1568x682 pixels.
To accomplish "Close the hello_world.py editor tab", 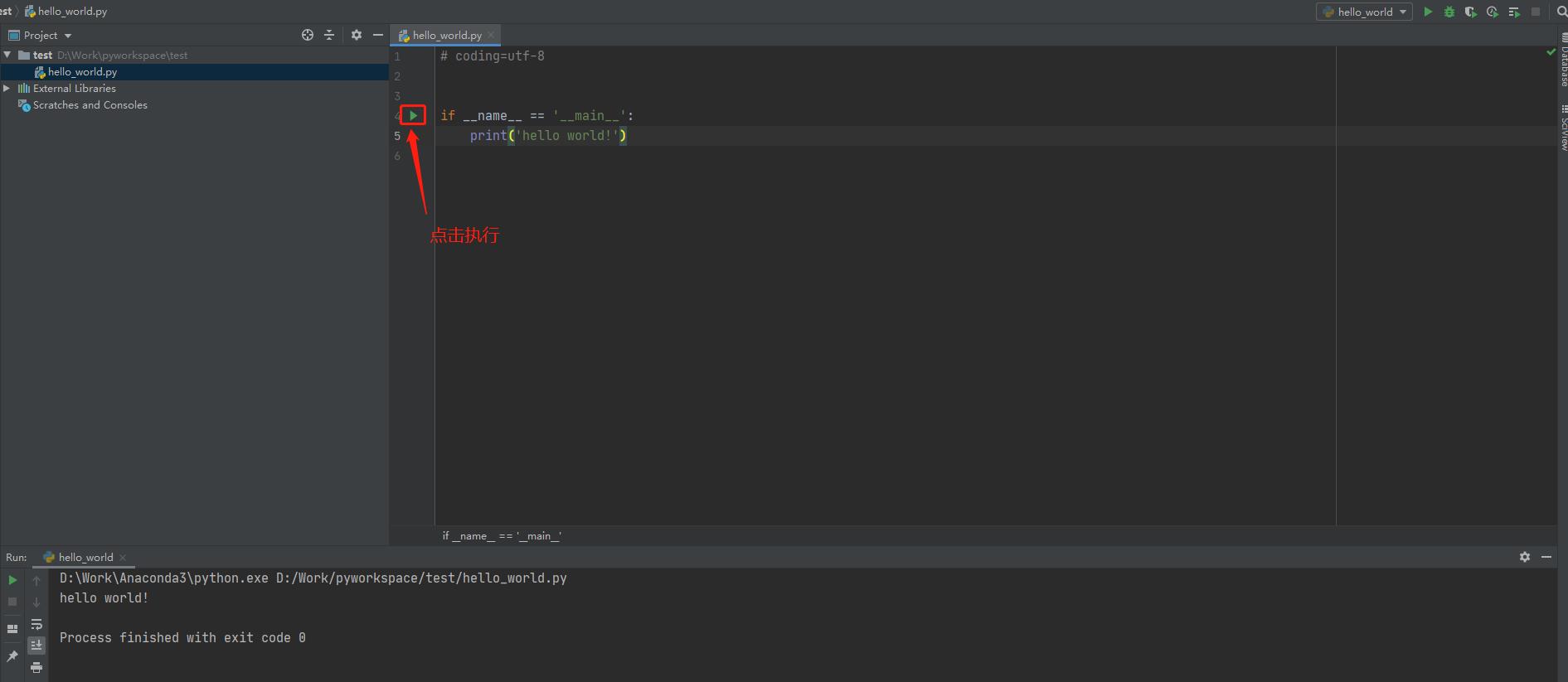I will coord(491,35).
